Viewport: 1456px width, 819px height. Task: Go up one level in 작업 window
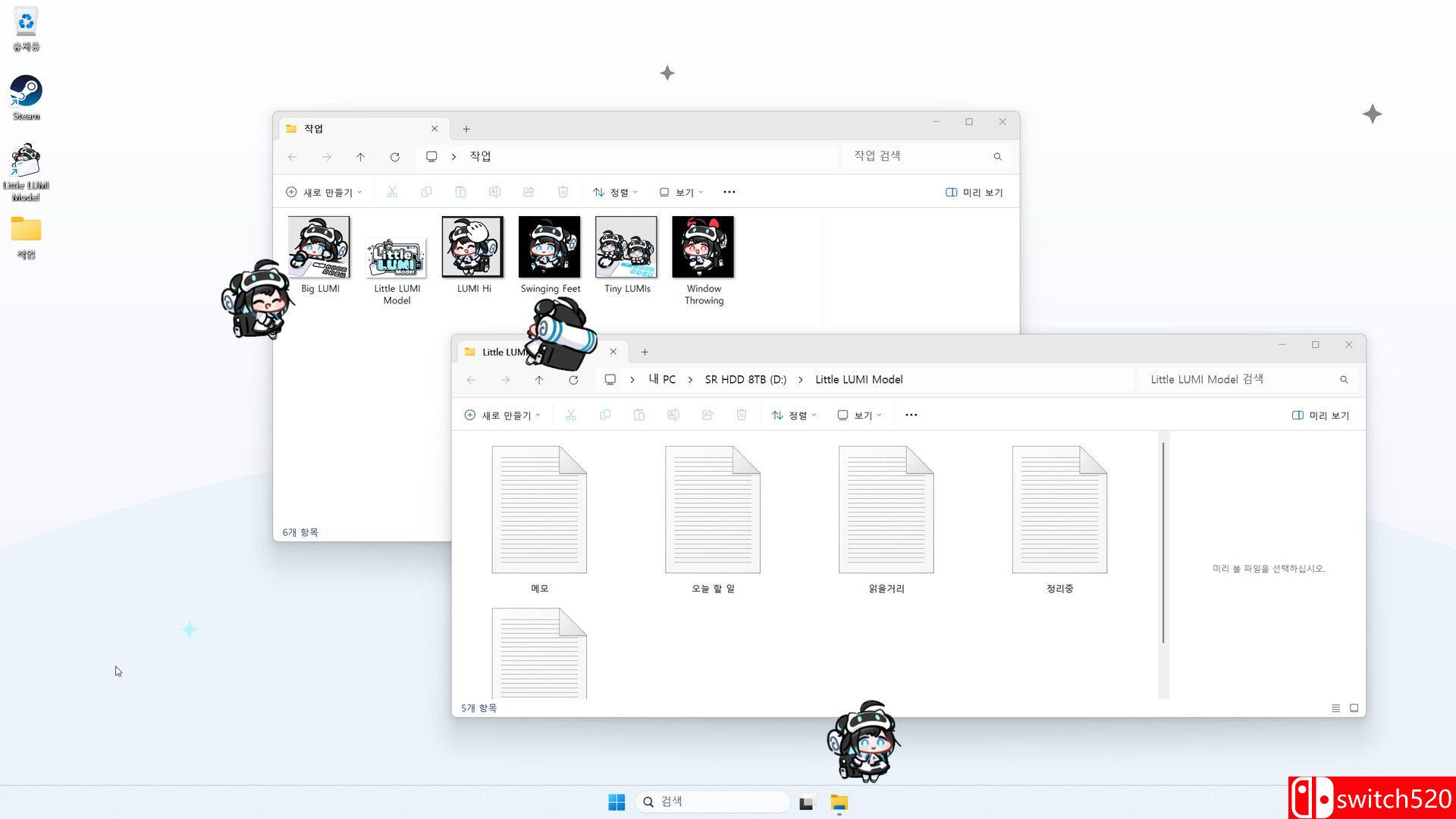click(361, 157)
